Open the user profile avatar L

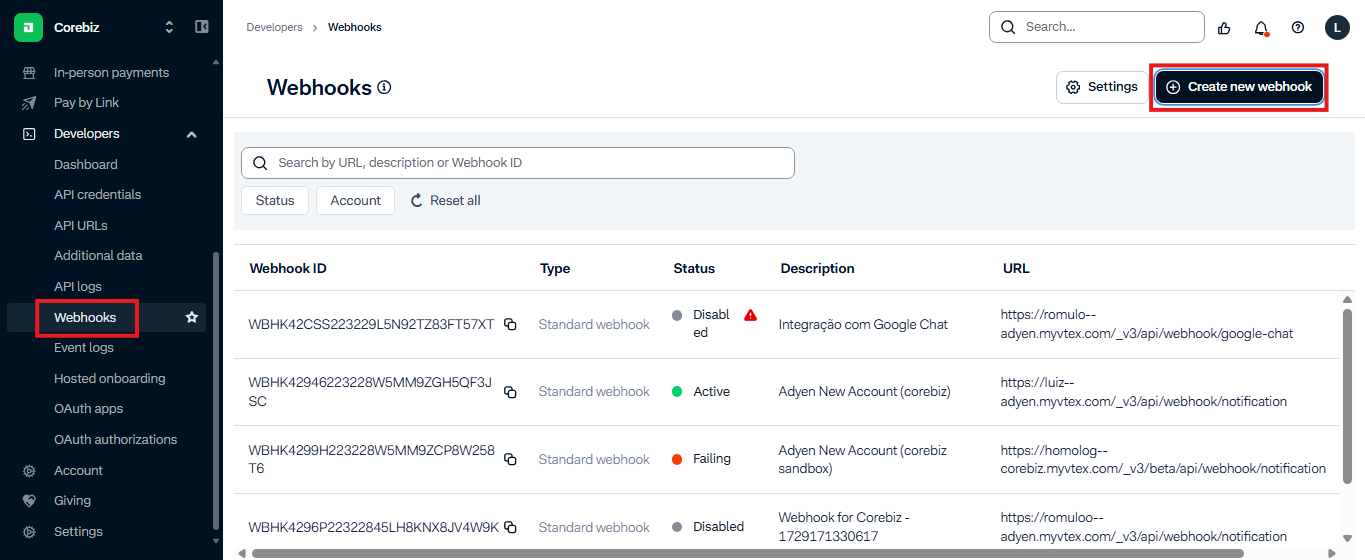(1337, 27)
